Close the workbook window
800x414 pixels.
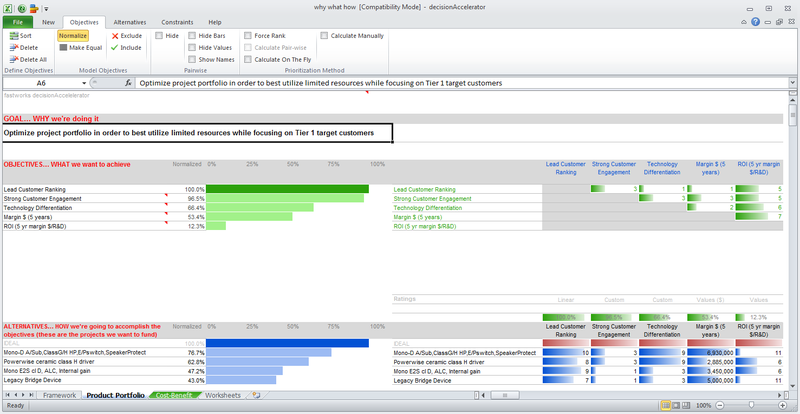tap(790, 22)
